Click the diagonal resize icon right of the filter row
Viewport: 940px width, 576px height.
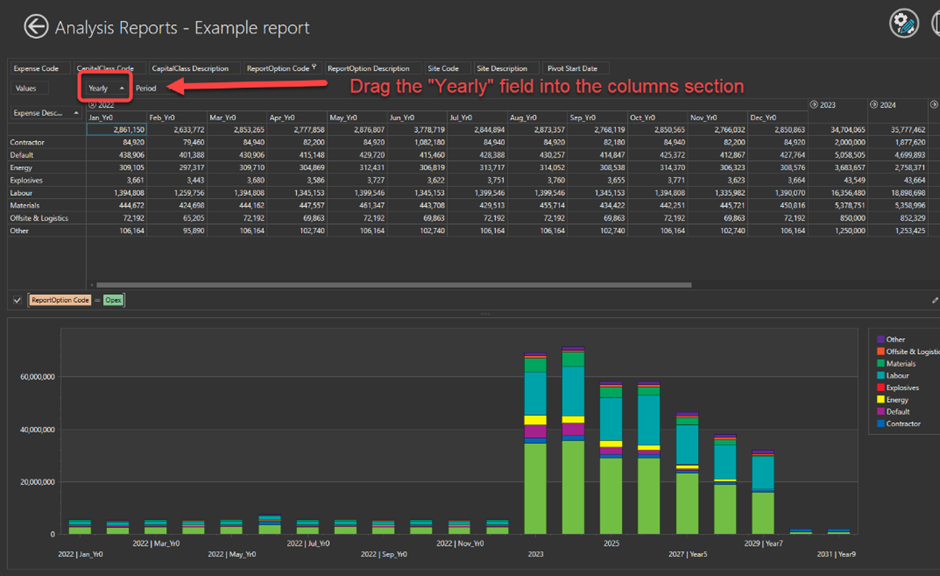click(932, 299)
